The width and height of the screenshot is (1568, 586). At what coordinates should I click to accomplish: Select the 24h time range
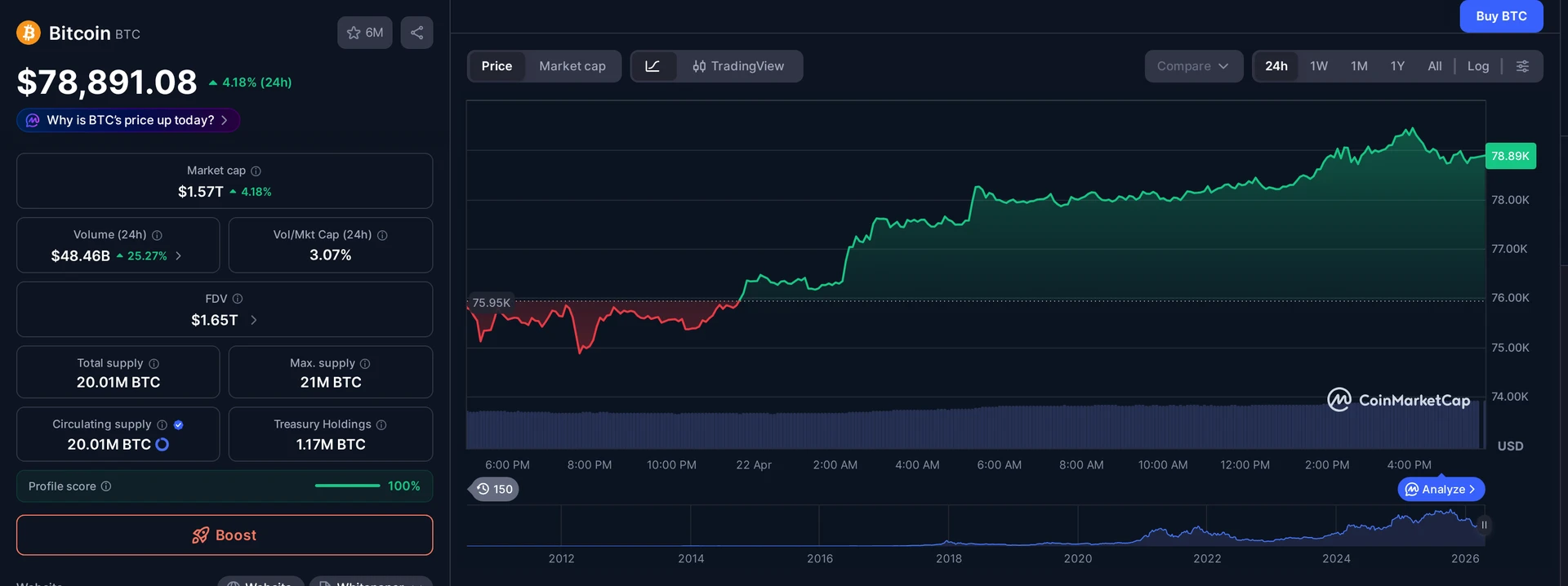(x=1276, y=66)
